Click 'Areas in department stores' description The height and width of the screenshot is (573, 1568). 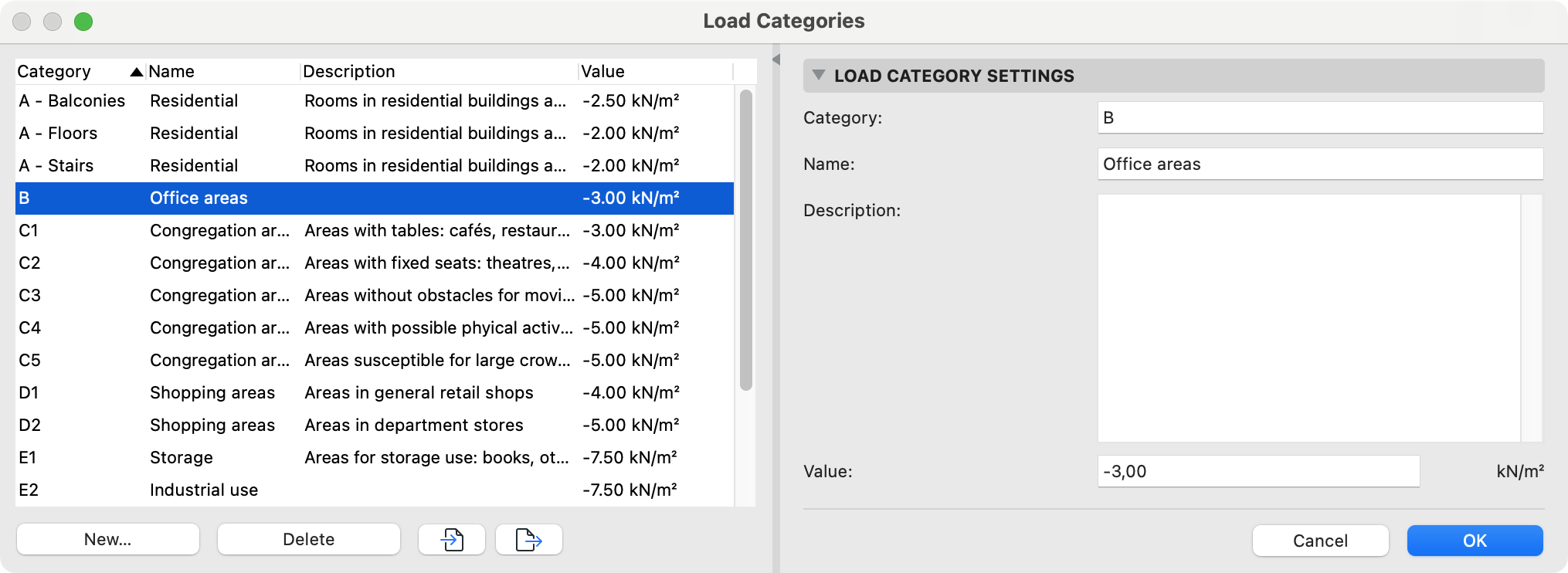pyautogui.click(x=414, y=425)
